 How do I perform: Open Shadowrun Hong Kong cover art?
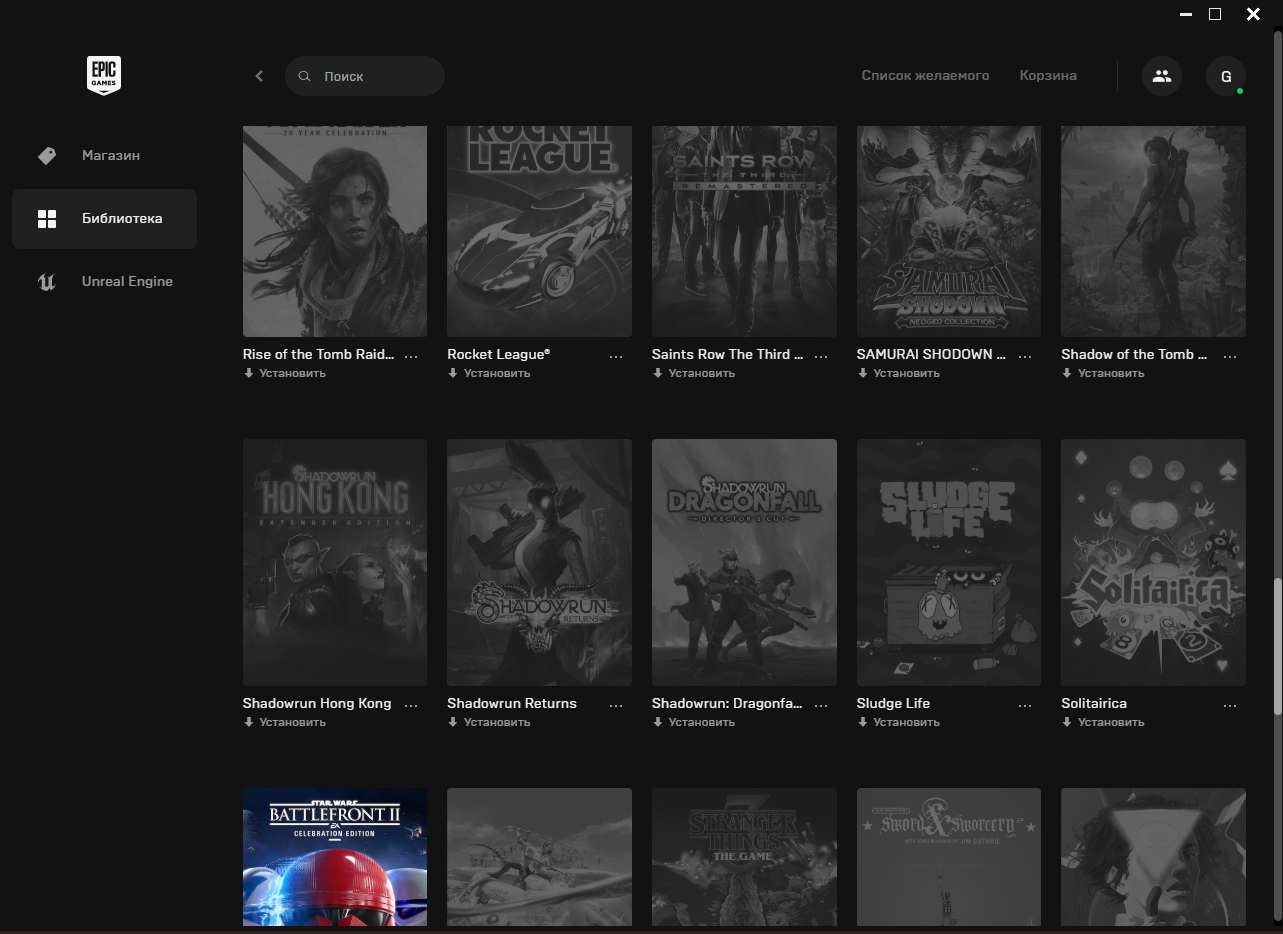335,562
